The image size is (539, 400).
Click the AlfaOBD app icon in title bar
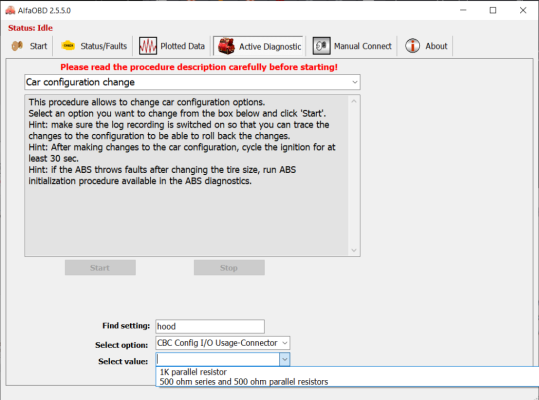10,10
